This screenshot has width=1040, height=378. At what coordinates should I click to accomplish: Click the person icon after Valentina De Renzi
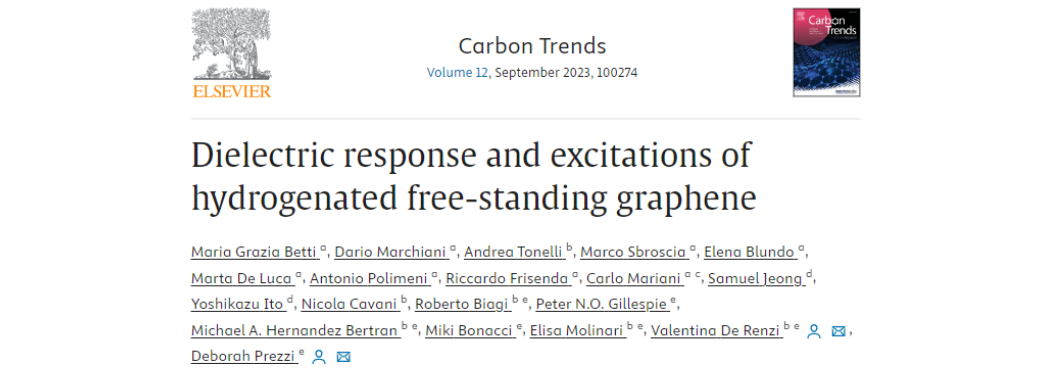814,331
